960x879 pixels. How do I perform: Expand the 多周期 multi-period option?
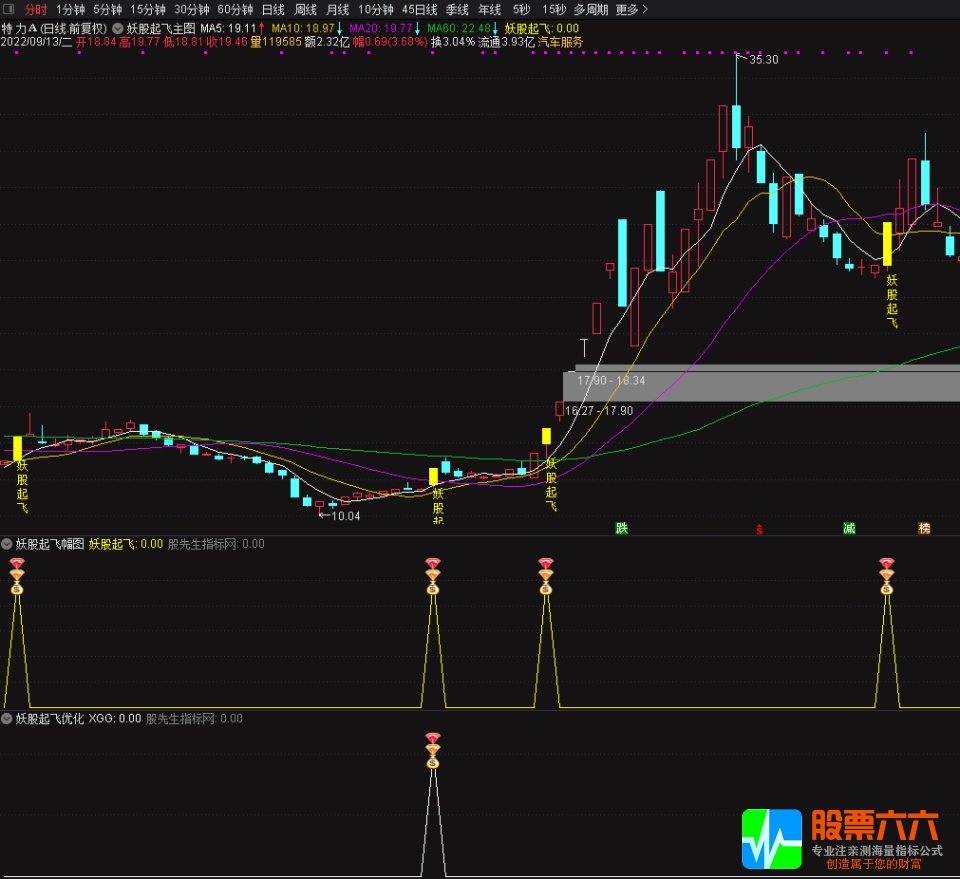592,8
